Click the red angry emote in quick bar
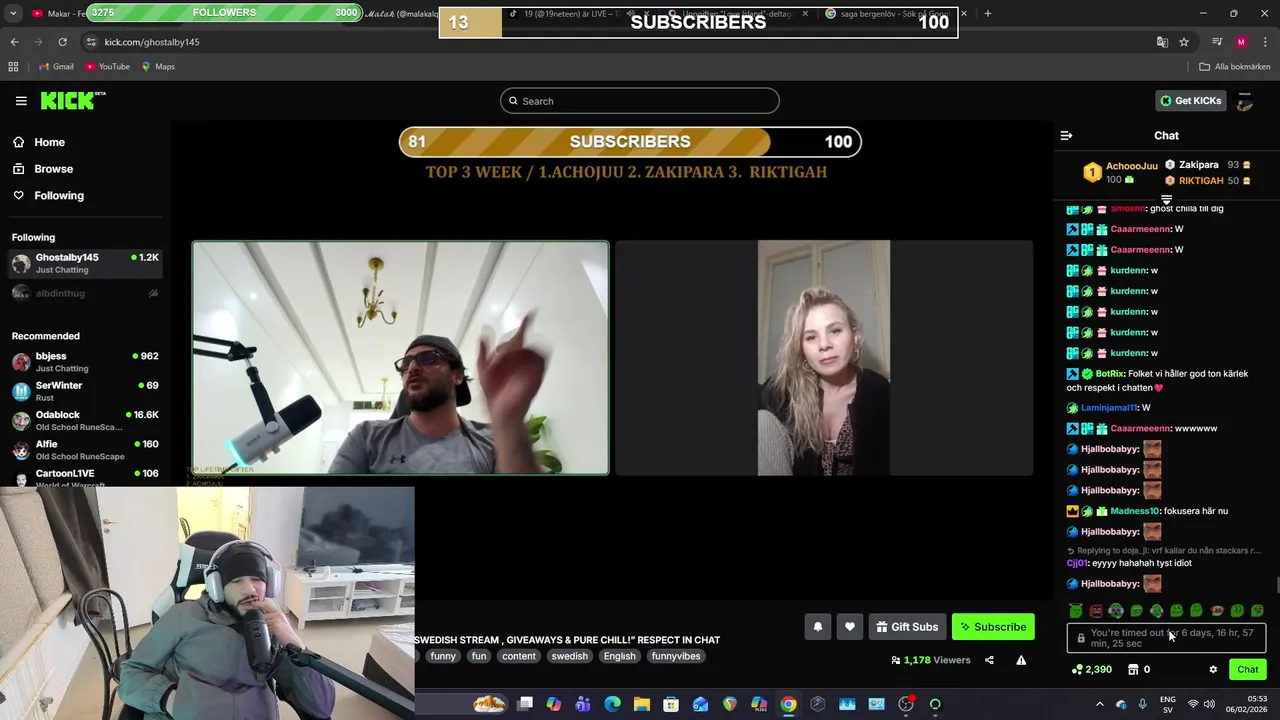 point(1096,611)
